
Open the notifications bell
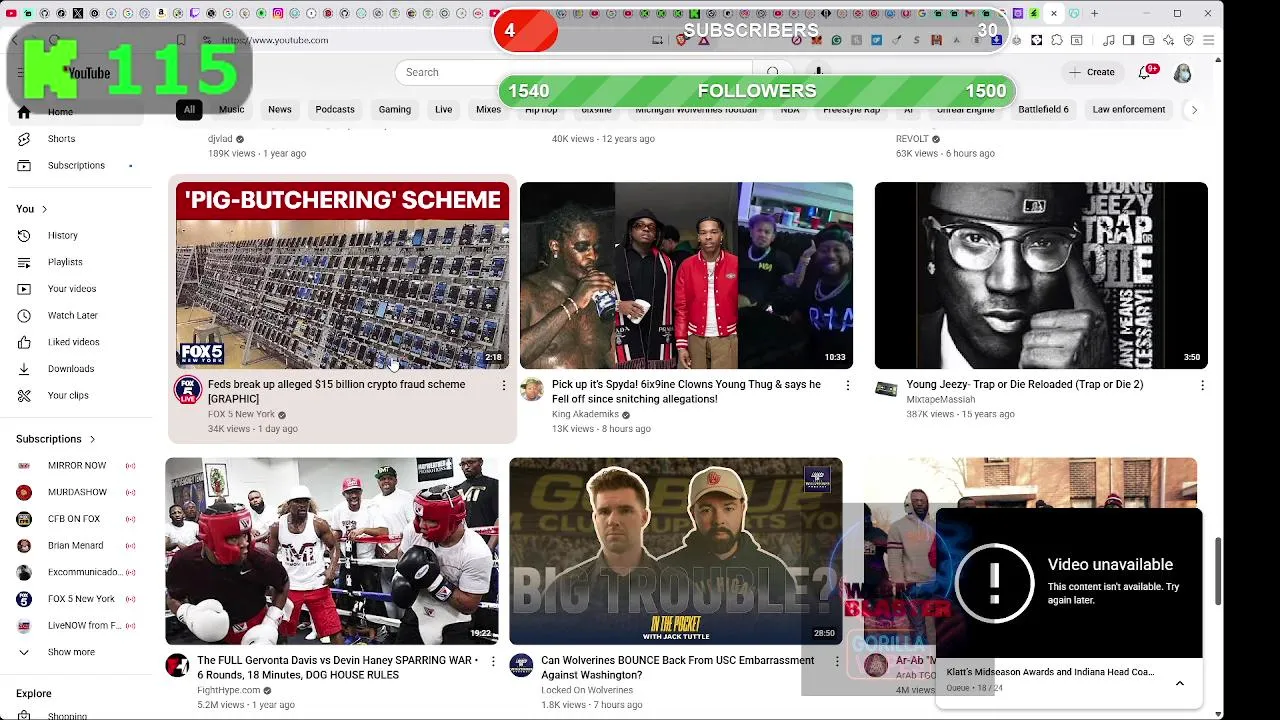tap(1145, 72)
